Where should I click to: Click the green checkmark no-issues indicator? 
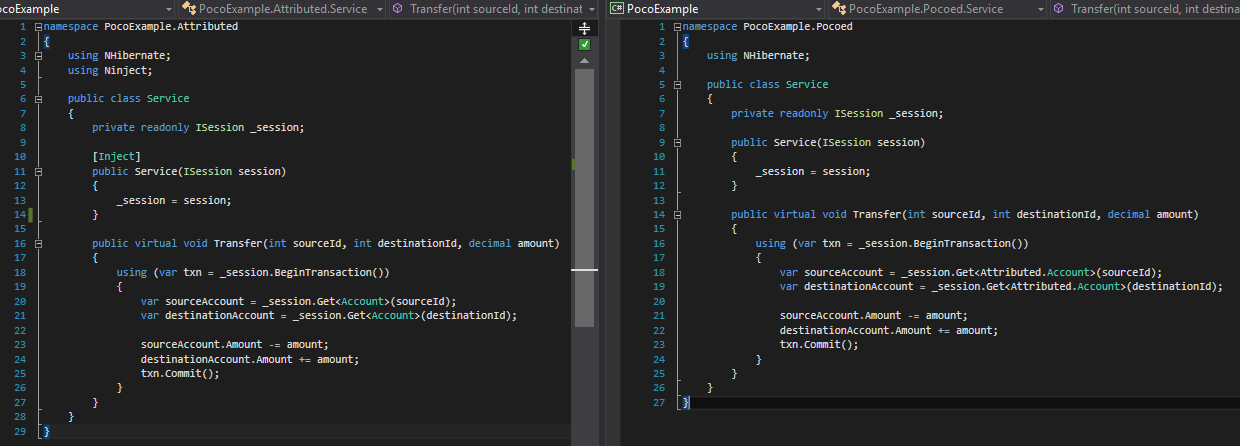click(x=585, y=45)
